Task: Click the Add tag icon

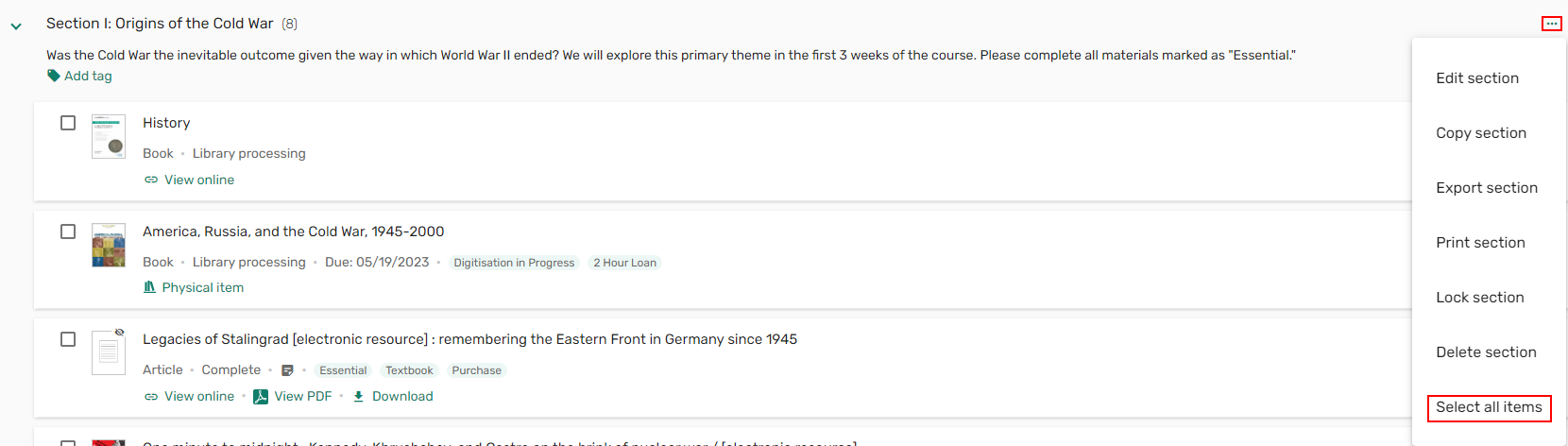Action: click(x=54, y=76)
